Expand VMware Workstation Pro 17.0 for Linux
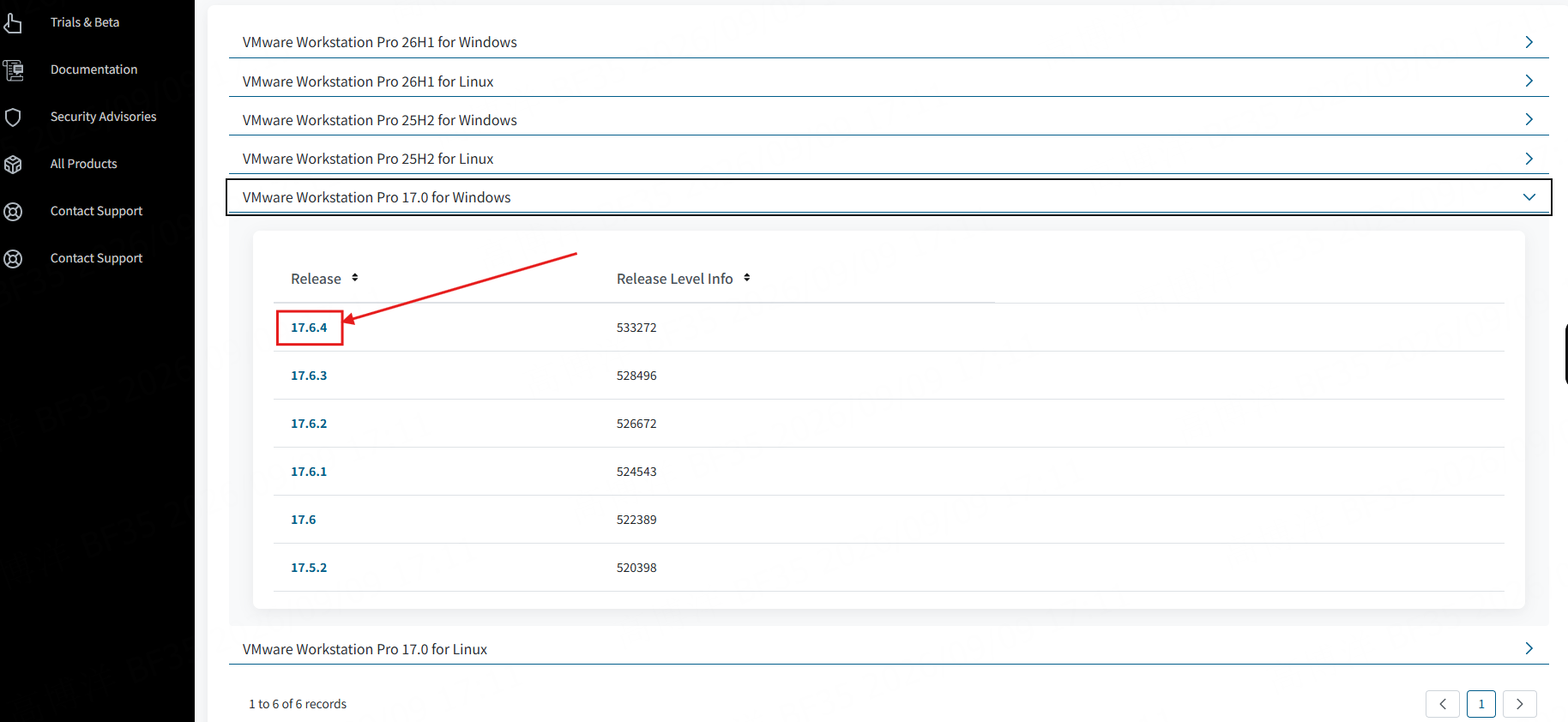The width and height of the screenshot is (1568, 722). [889, 649]
